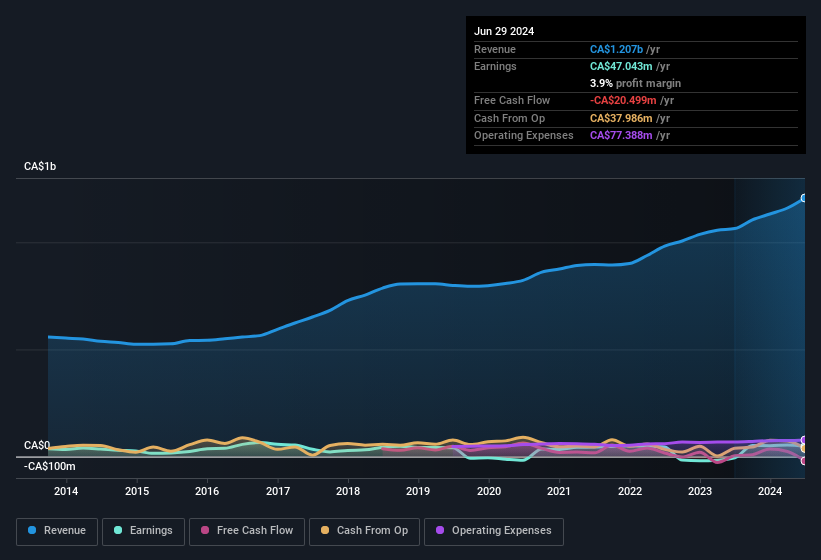Click the Cash From Op tooltip row label

point(509,118)
